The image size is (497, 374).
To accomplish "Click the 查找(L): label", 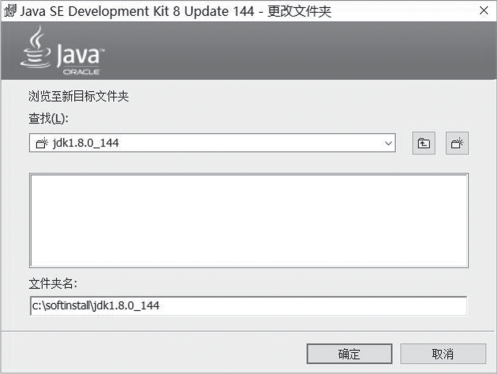I will (48, 118).
